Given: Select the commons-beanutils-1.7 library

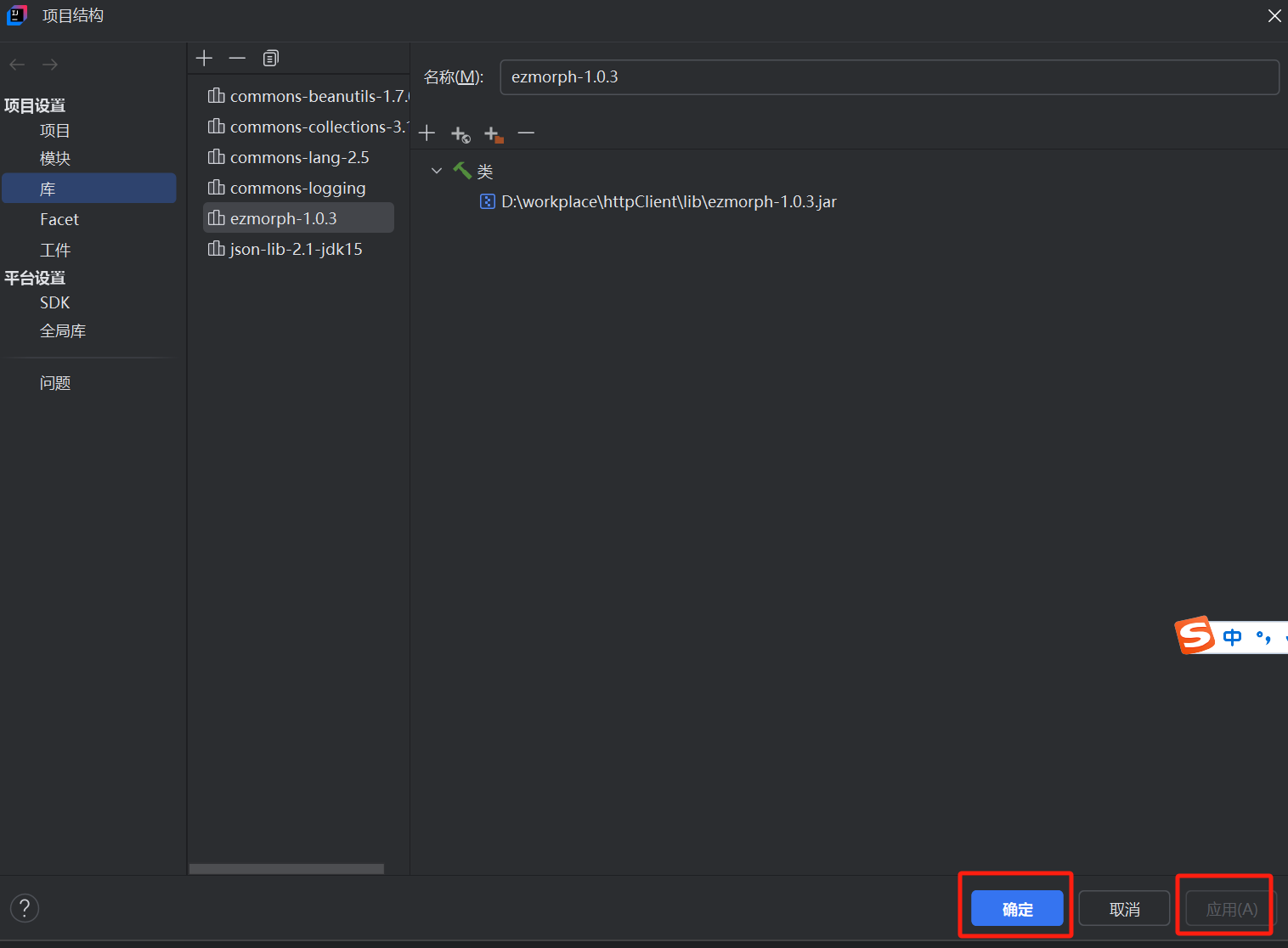Looking at the screenshot, I should click(308, 95).
